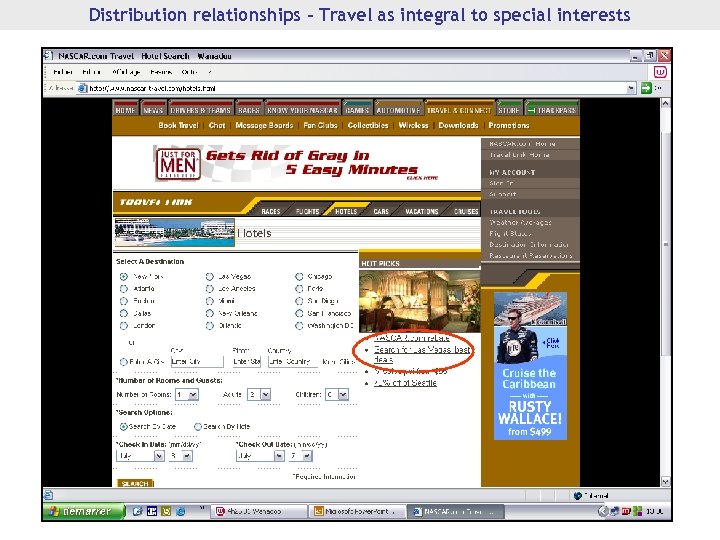The height and width of the screenshot is (540, 720).
Task: Click the Just For Men logo
Action: 179,163
